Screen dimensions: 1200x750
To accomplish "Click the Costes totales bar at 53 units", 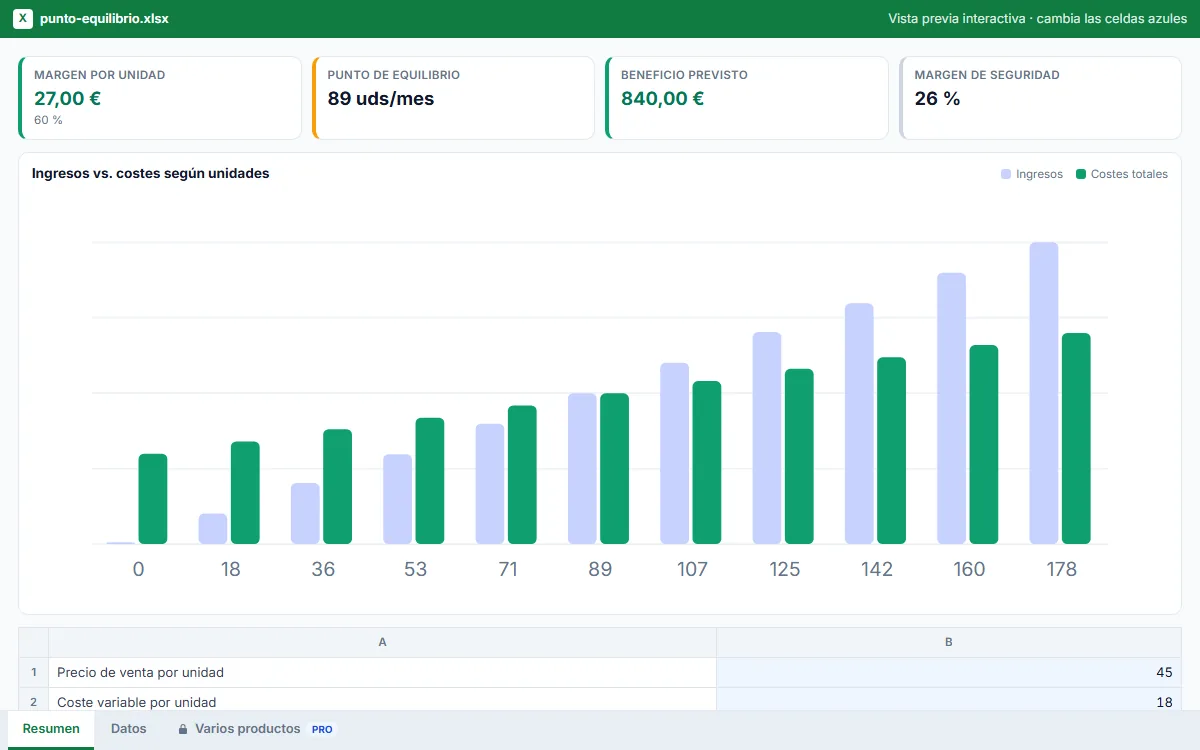I will coord(430,481).
